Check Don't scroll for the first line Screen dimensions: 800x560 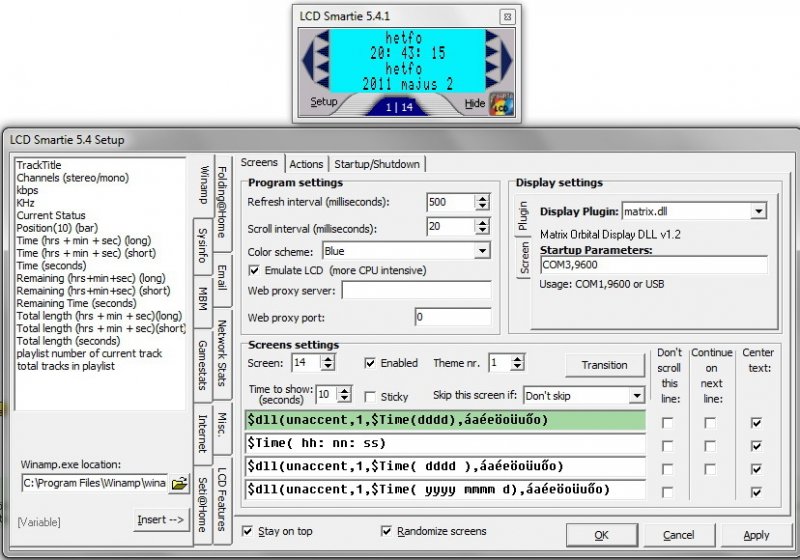click(667, 423)
